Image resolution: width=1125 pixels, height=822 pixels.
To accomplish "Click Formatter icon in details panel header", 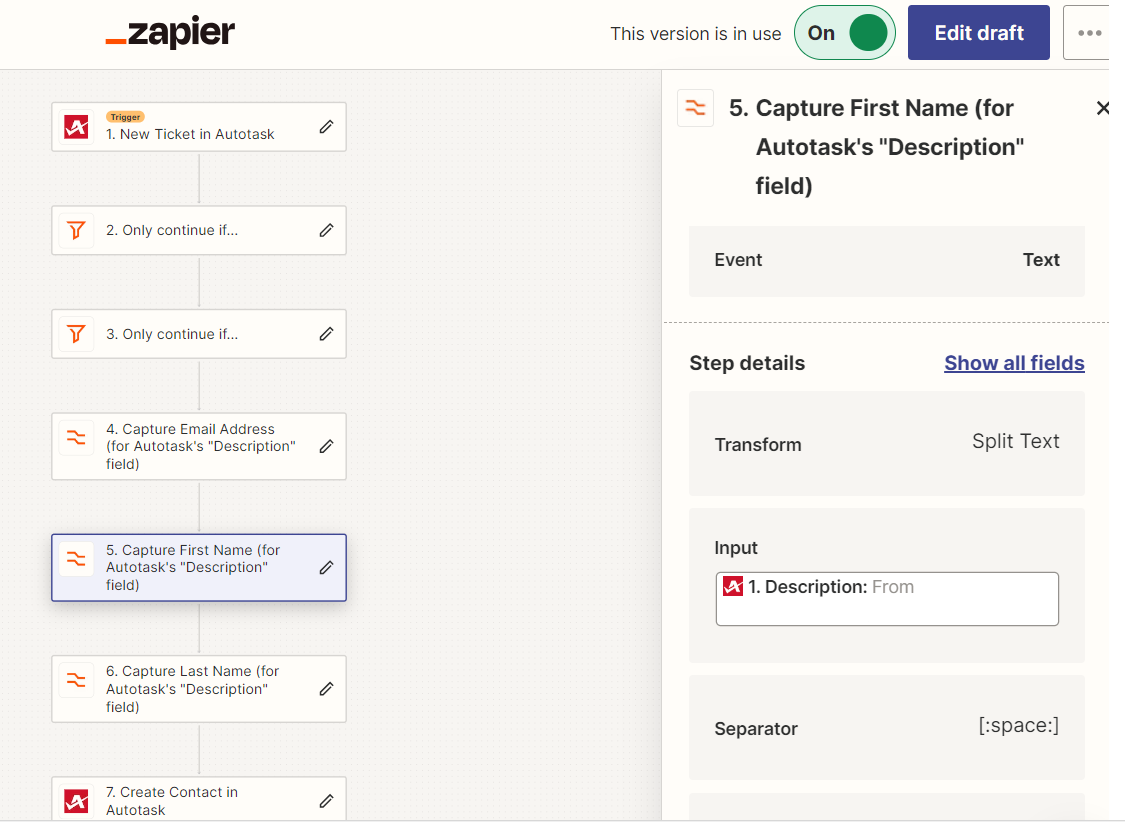I will pos(695,108).
